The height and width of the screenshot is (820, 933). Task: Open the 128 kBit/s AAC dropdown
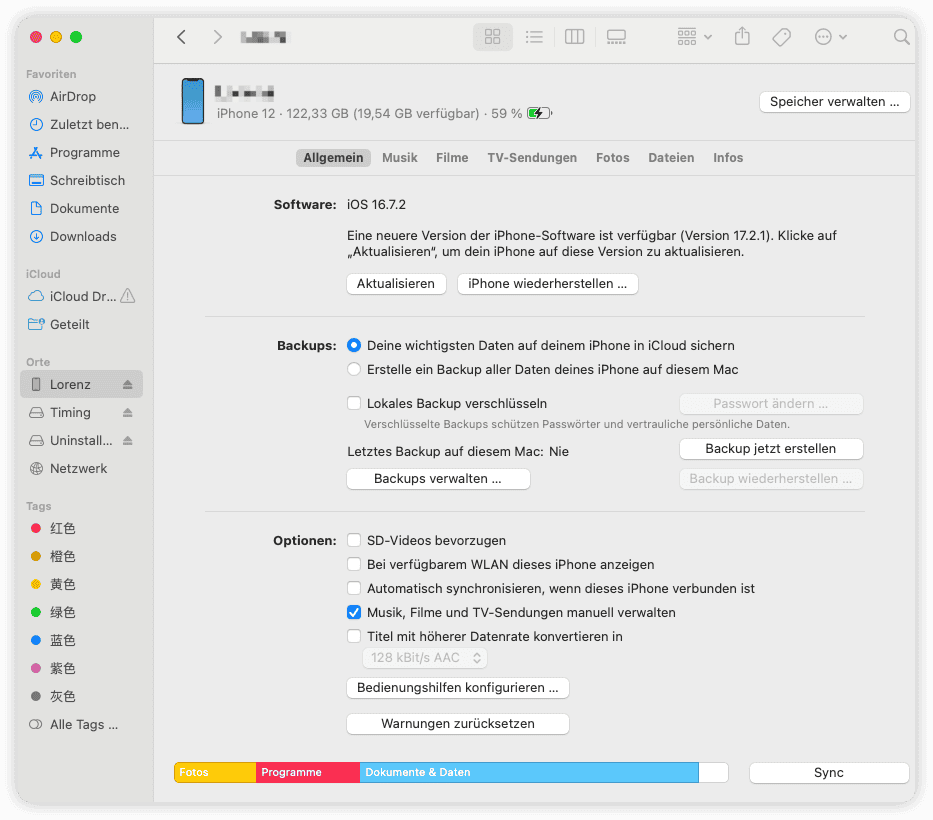pyautogui.click(x=425, y=658)
